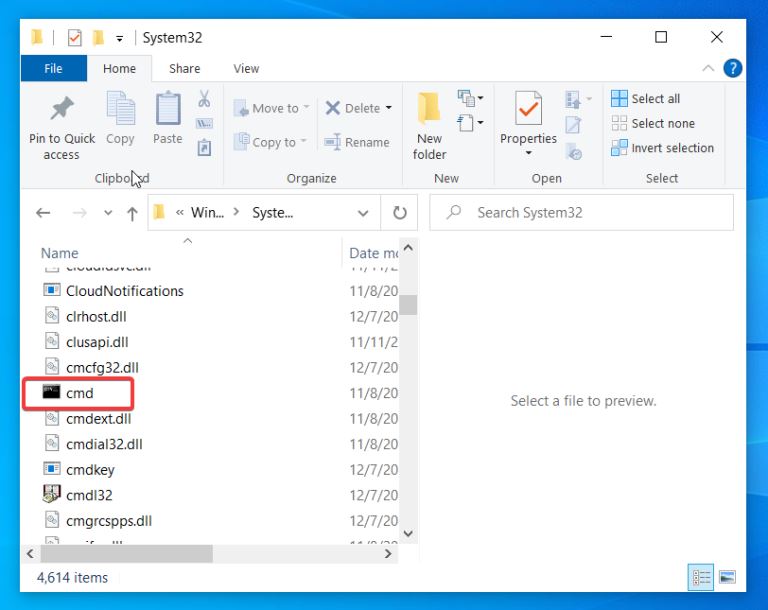The image size is (768, 610).
Task: Click the Back navigation arrow
Action: pos(43,213)
